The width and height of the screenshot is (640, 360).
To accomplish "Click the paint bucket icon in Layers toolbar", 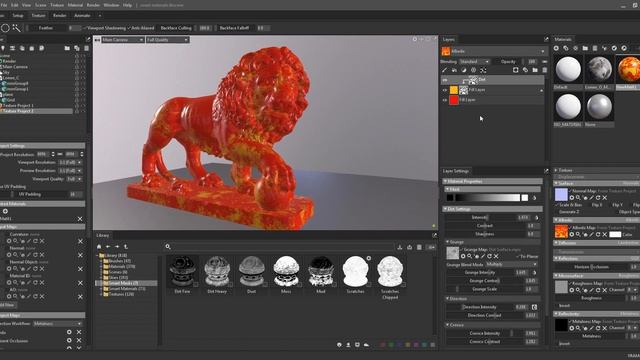I will click(x=454, y=70).
